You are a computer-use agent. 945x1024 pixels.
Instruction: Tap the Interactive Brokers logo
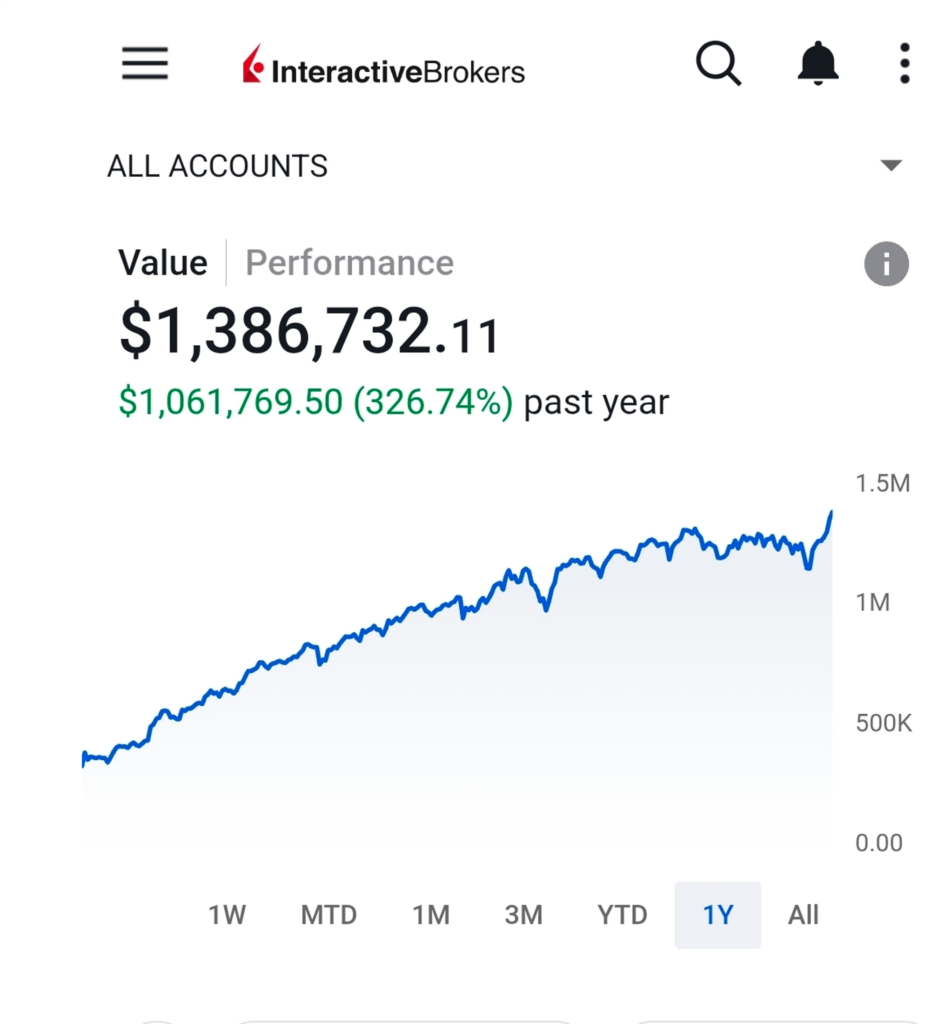[383, 70]
